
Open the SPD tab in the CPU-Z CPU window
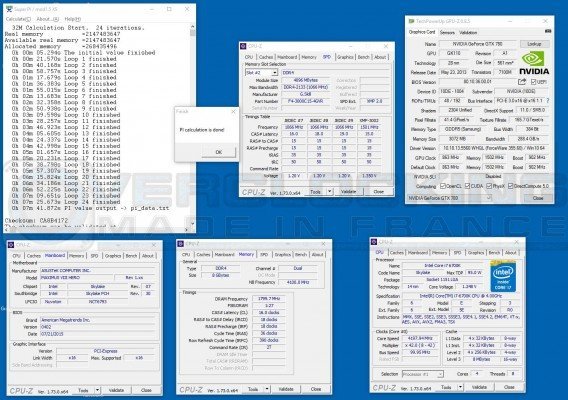[x=458, y=253]
